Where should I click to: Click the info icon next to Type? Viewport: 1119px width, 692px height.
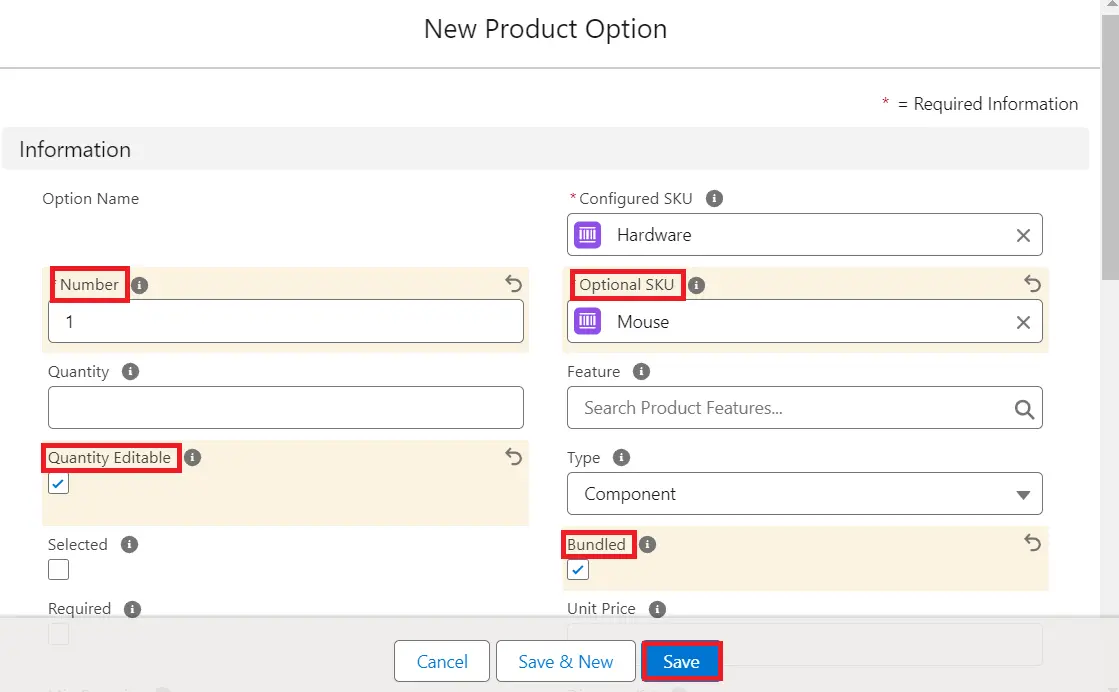pos(621,457)
